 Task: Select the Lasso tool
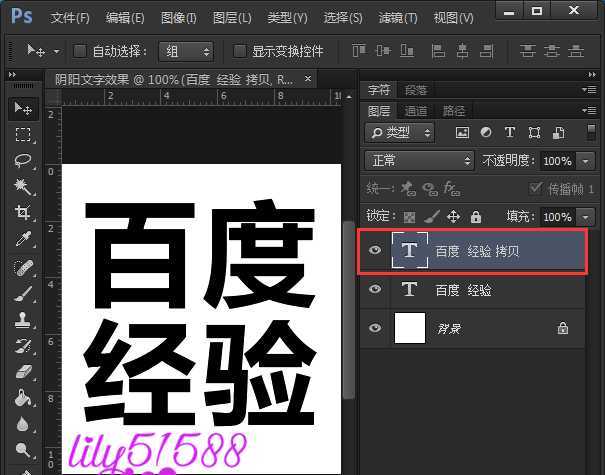tap(23, 160)
